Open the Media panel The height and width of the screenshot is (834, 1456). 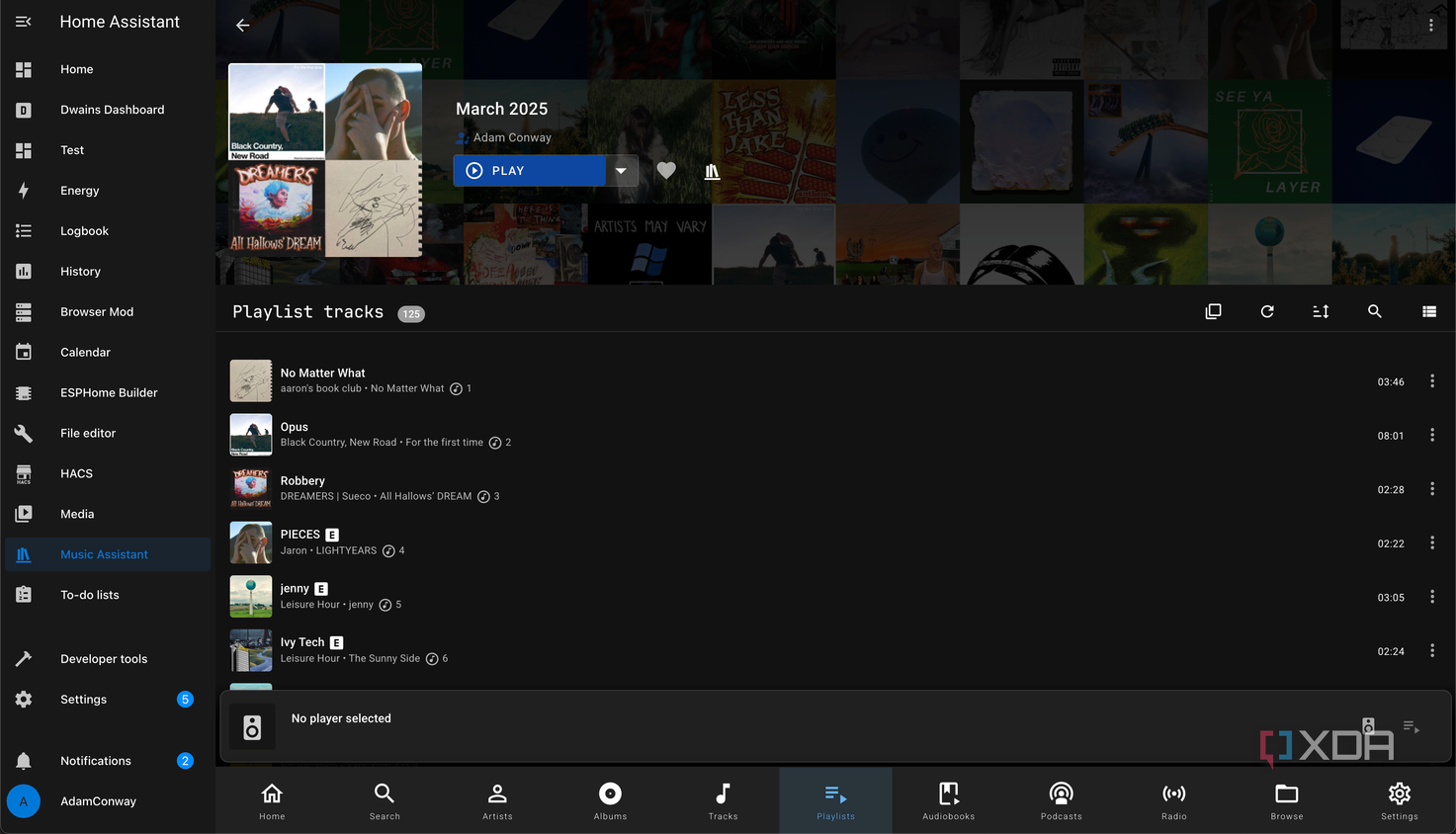[x=108, y=515]
